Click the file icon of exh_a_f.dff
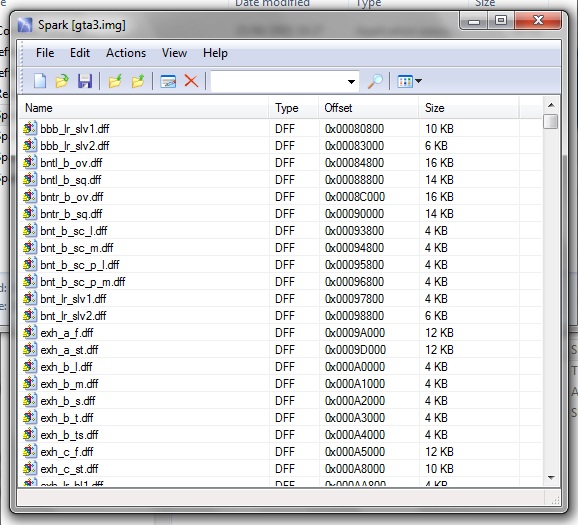This screenshot has height=525, width=578. [x=30, y=333]
